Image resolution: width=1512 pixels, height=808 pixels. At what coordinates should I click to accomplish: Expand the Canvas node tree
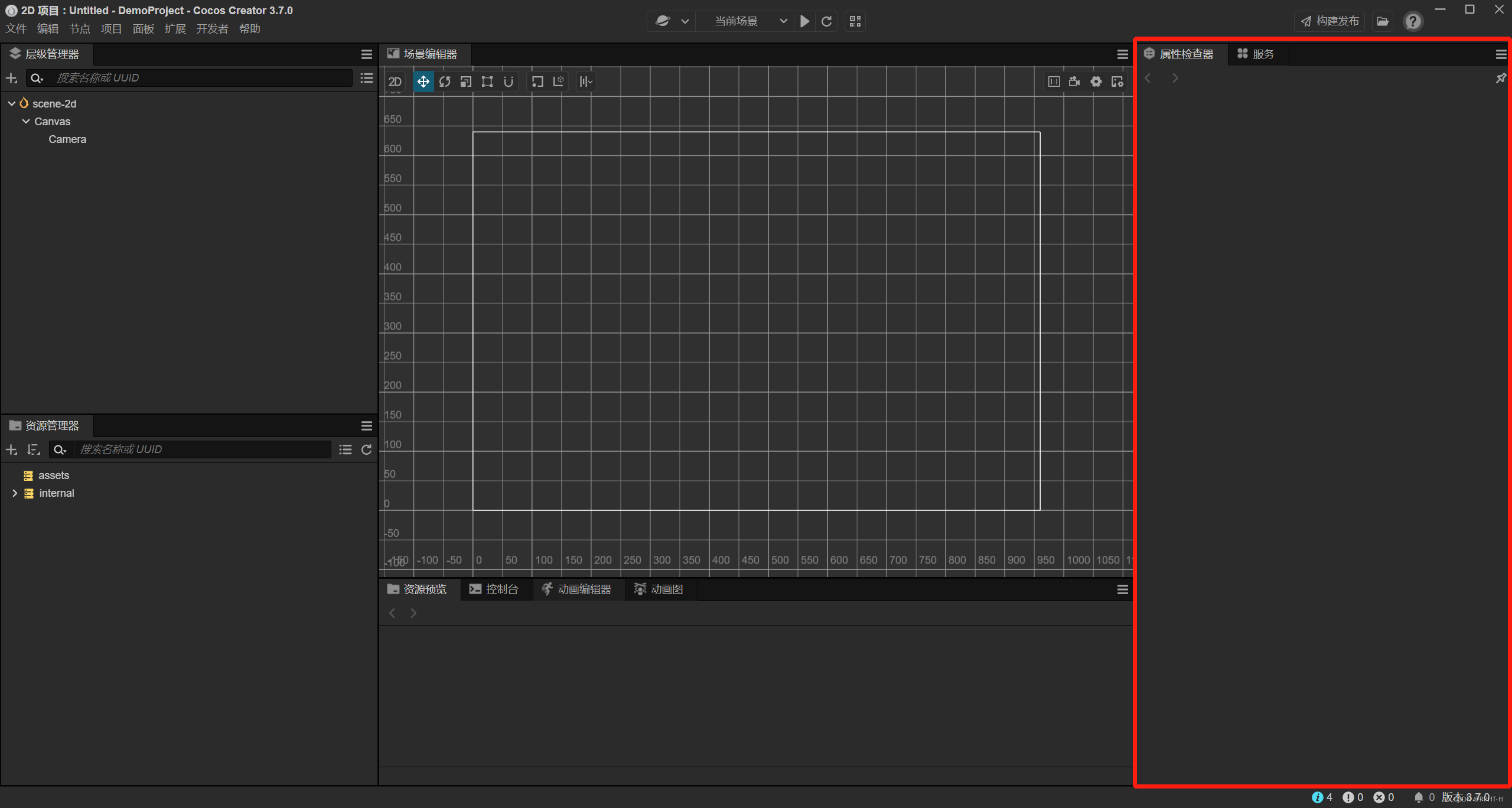[25, 121]
